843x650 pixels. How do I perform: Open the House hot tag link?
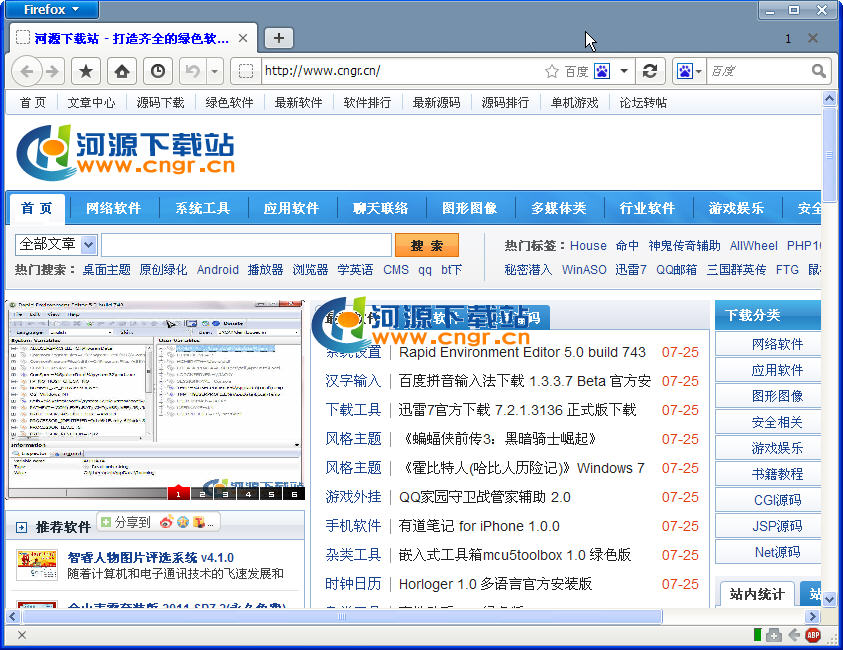pos(588,246)
